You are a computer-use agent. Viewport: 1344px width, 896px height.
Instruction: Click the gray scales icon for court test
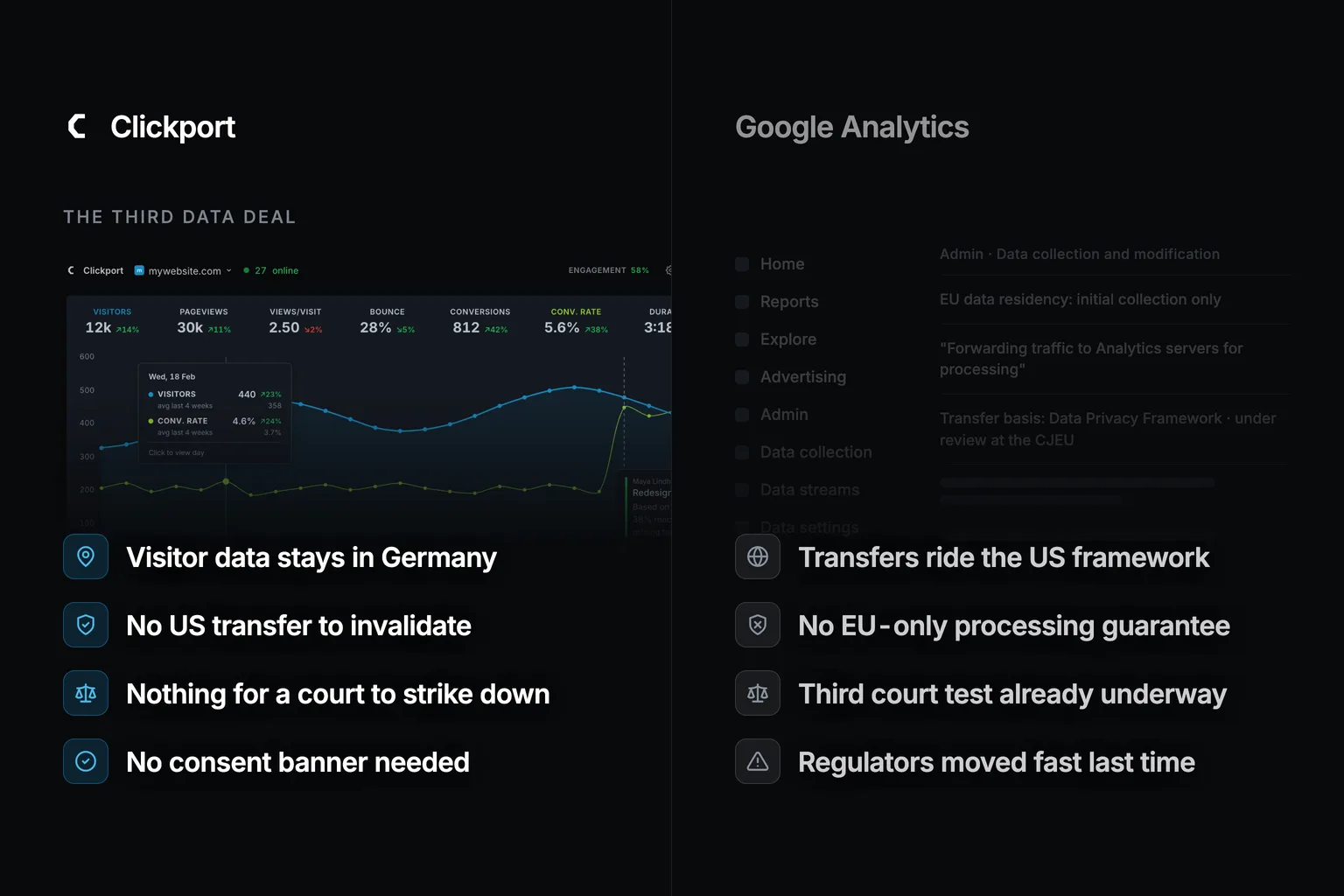[758, 693]
